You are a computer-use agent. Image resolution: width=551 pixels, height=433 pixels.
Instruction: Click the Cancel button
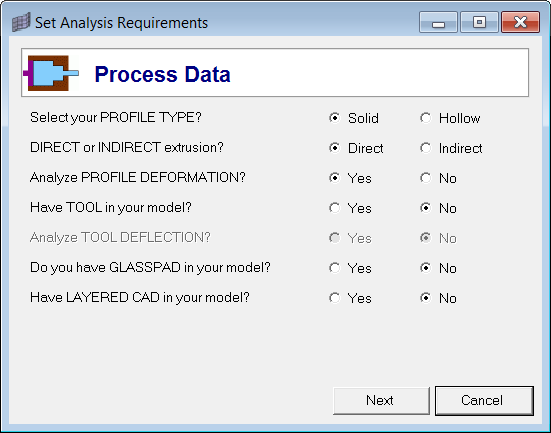coord(484,401)
